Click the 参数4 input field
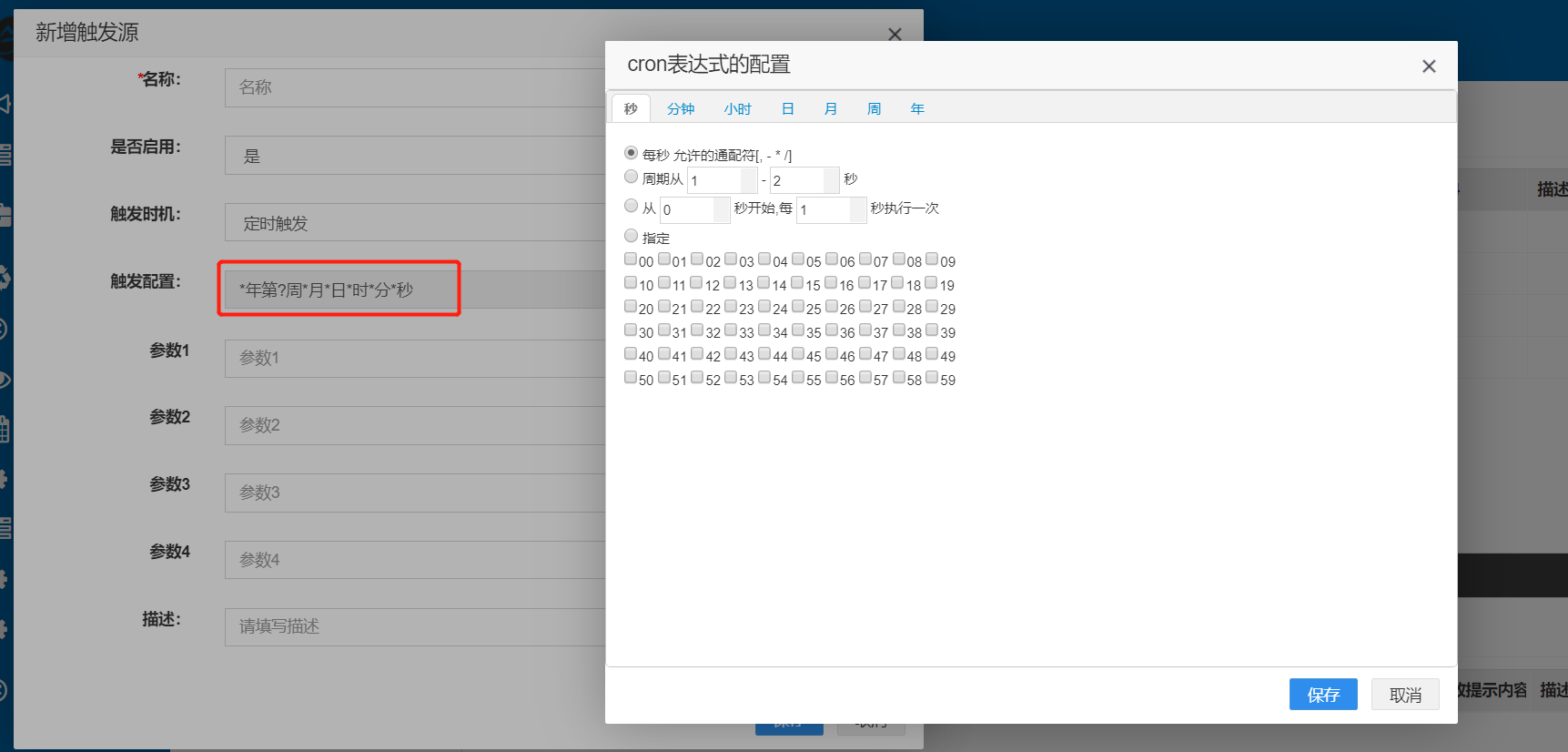 (x=415, y=560)
